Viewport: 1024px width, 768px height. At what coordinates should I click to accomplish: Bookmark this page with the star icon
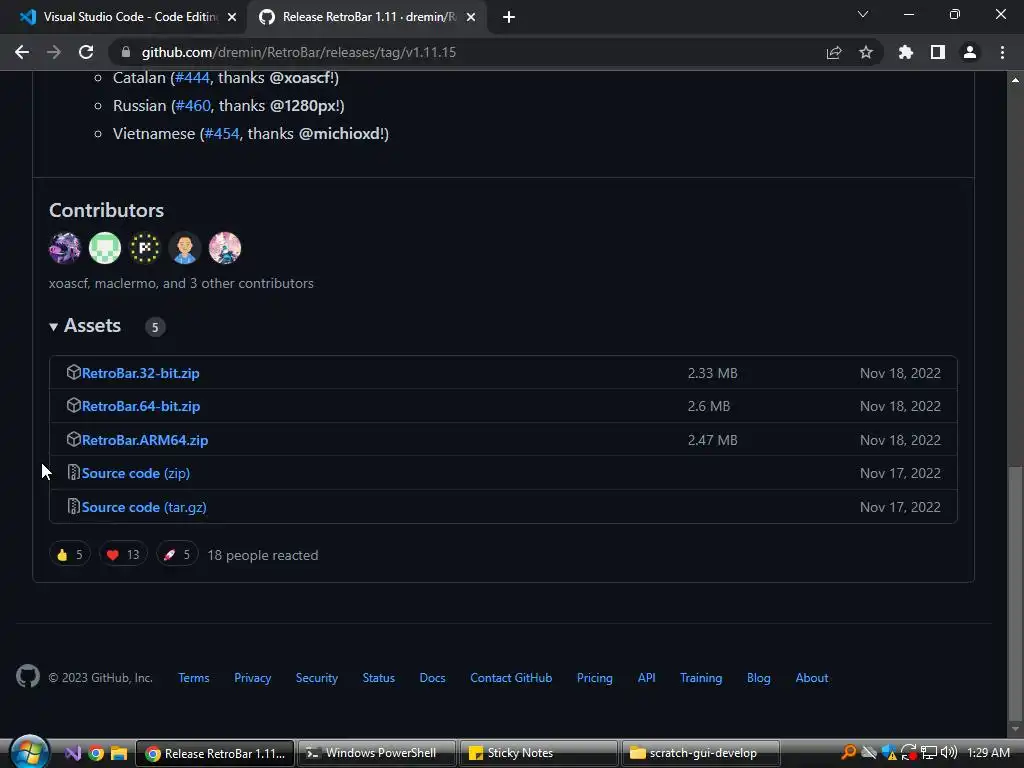click(x=866, y=52)
